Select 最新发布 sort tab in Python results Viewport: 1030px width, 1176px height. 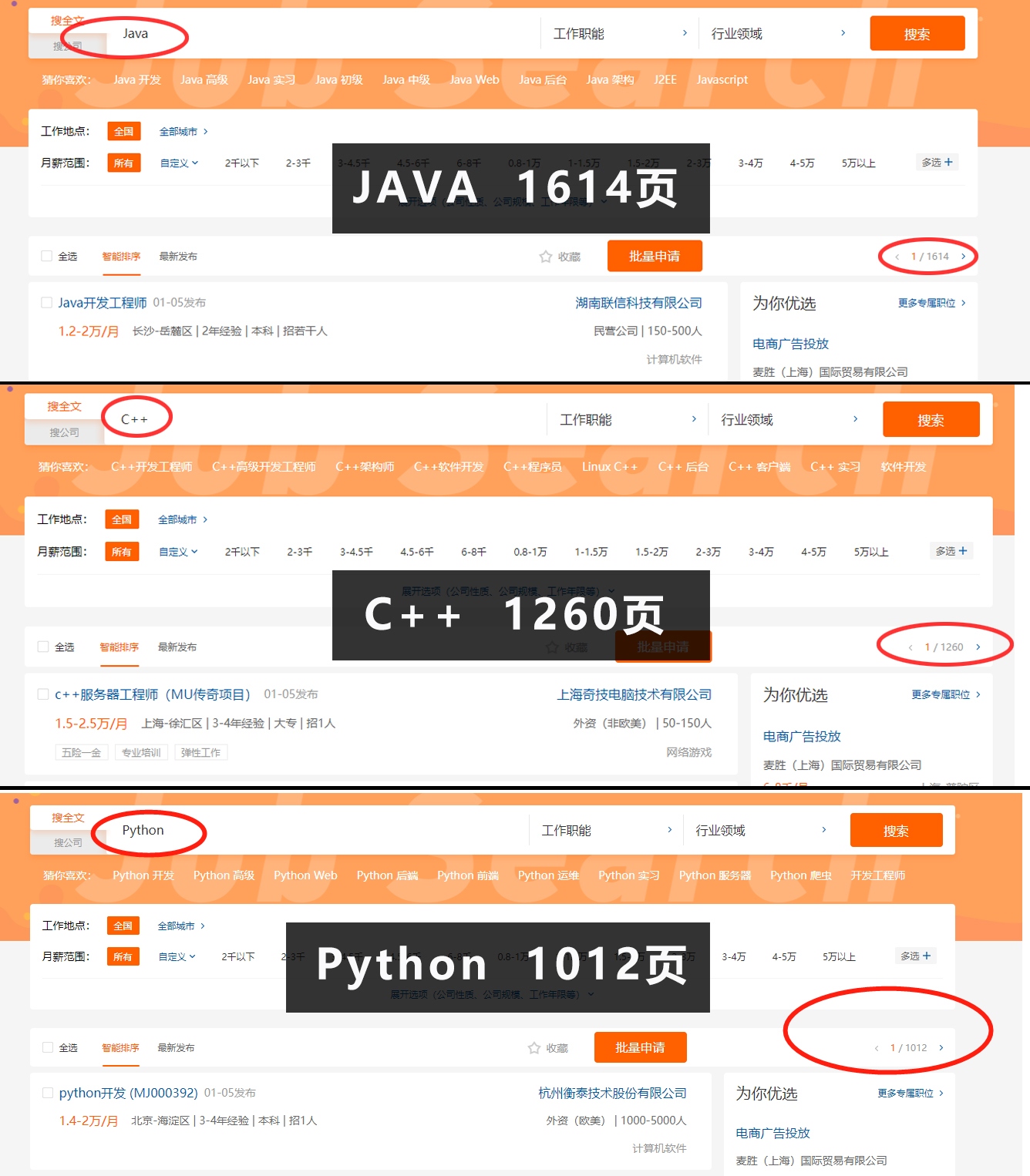coord(176,1048)
